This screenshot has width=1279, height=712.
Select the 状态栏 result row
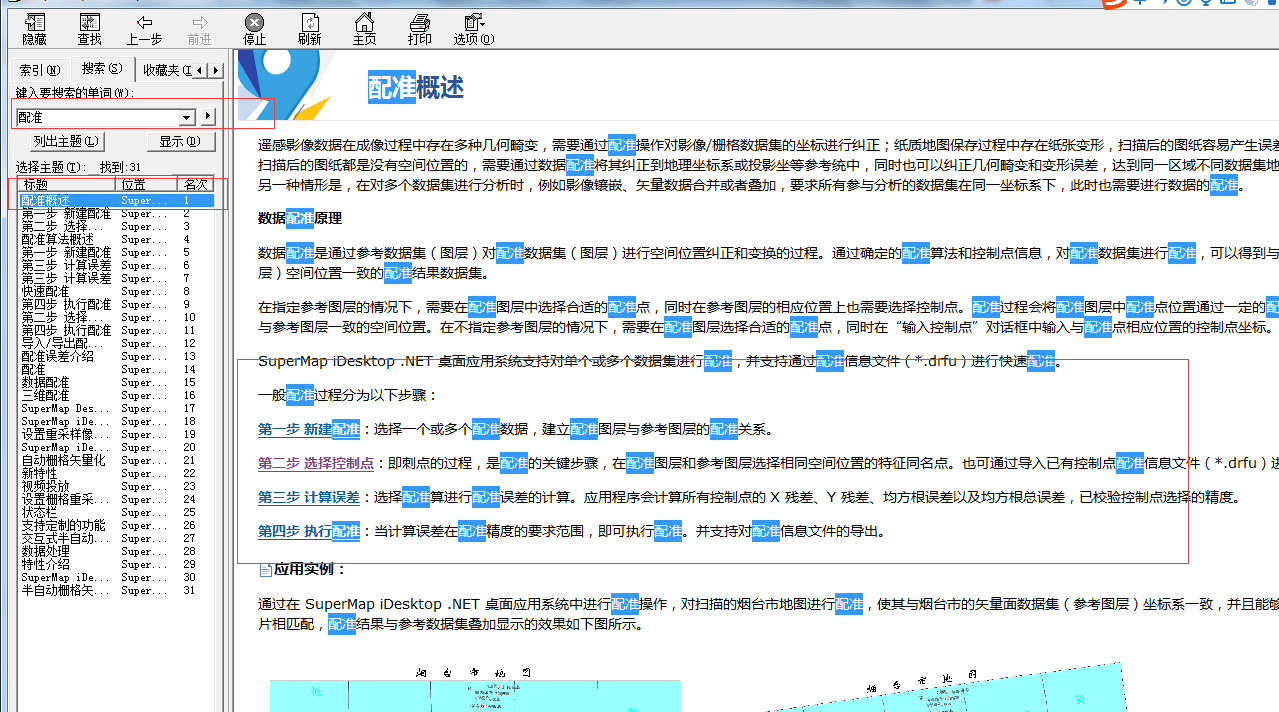116,513
